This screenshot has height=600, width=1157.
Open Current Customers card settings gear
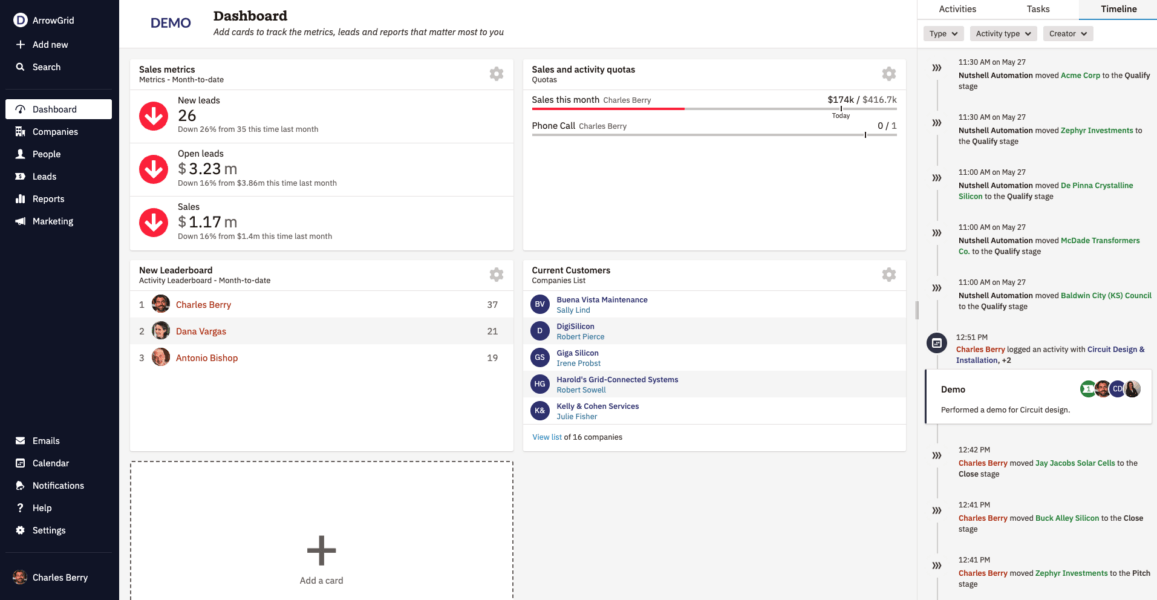[888, 275]
